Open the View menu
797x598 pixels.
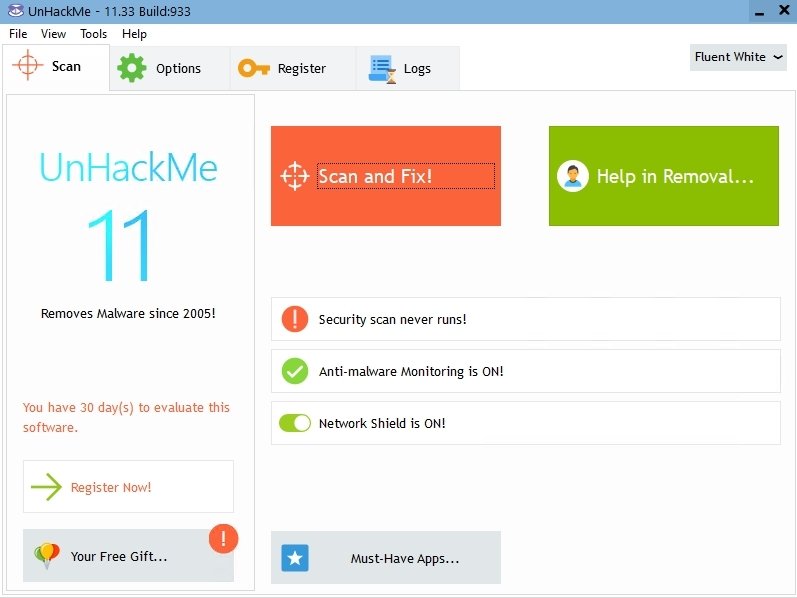[53, 34]
